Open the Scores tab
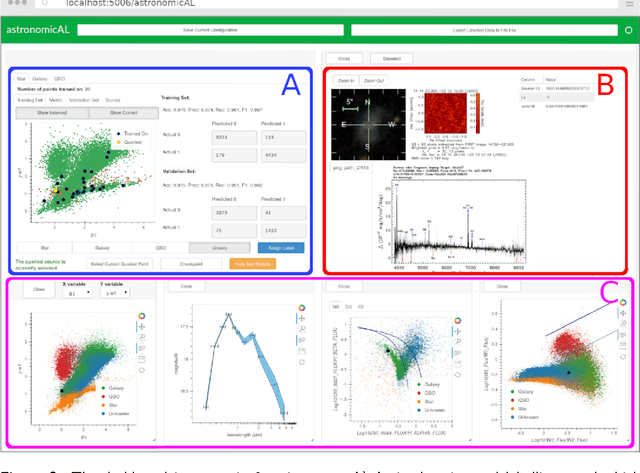 tap(113, 100)
